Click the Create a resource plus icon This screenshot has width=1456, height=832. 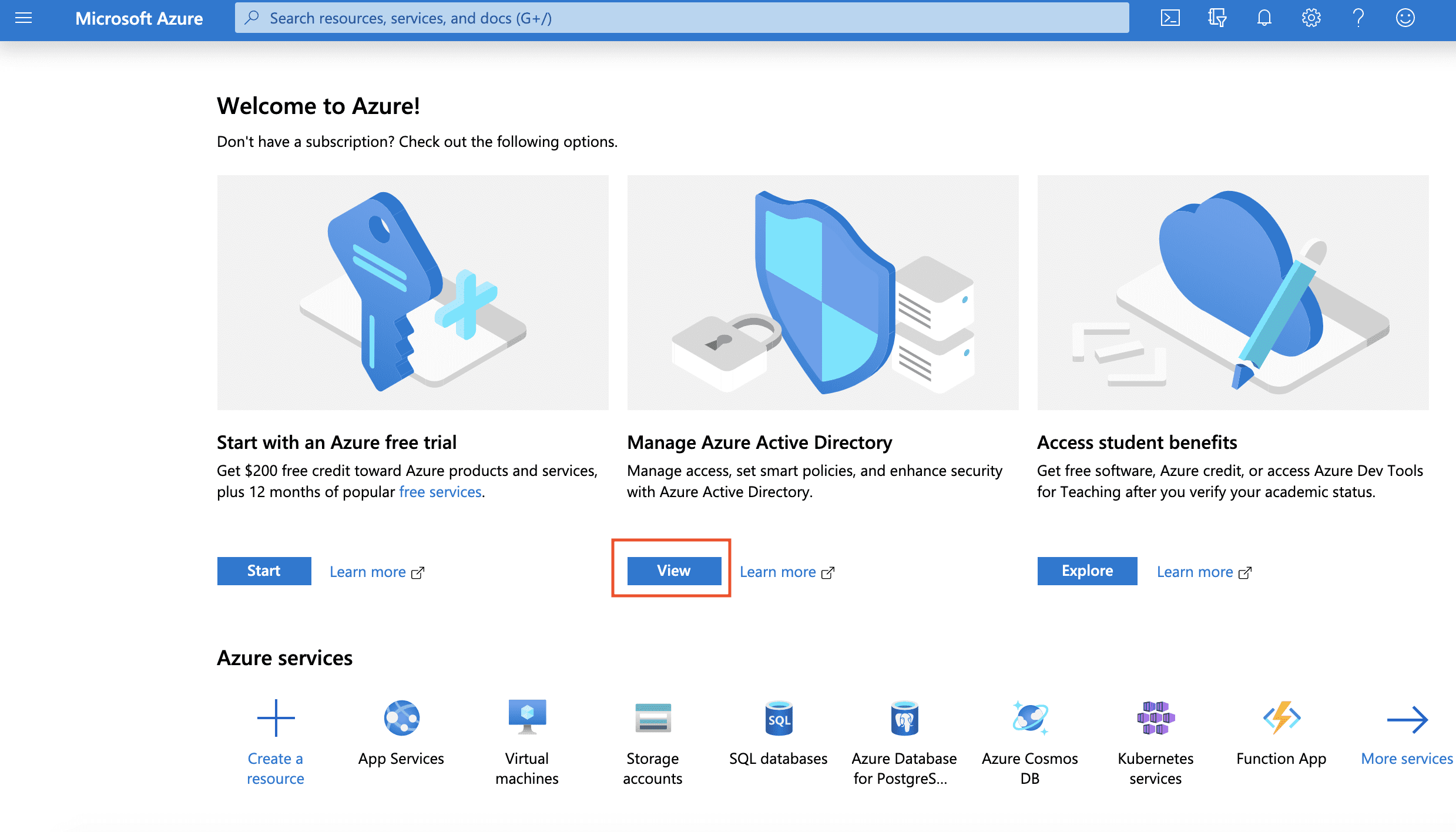click(x=276, y=717)
